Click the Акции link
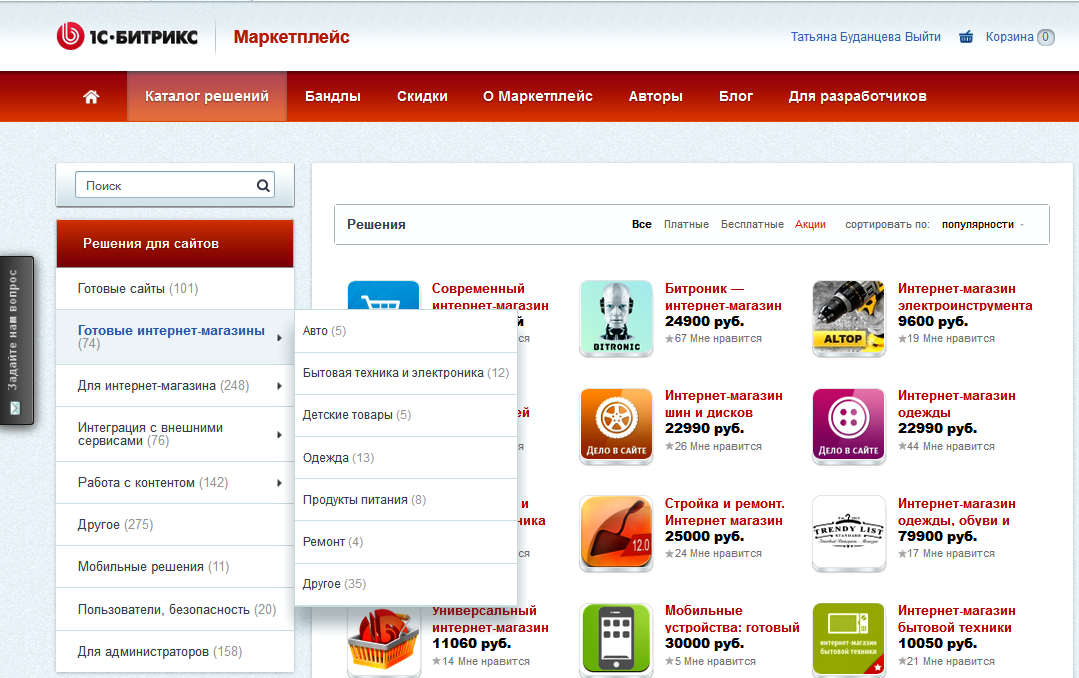 coord(810,225)
